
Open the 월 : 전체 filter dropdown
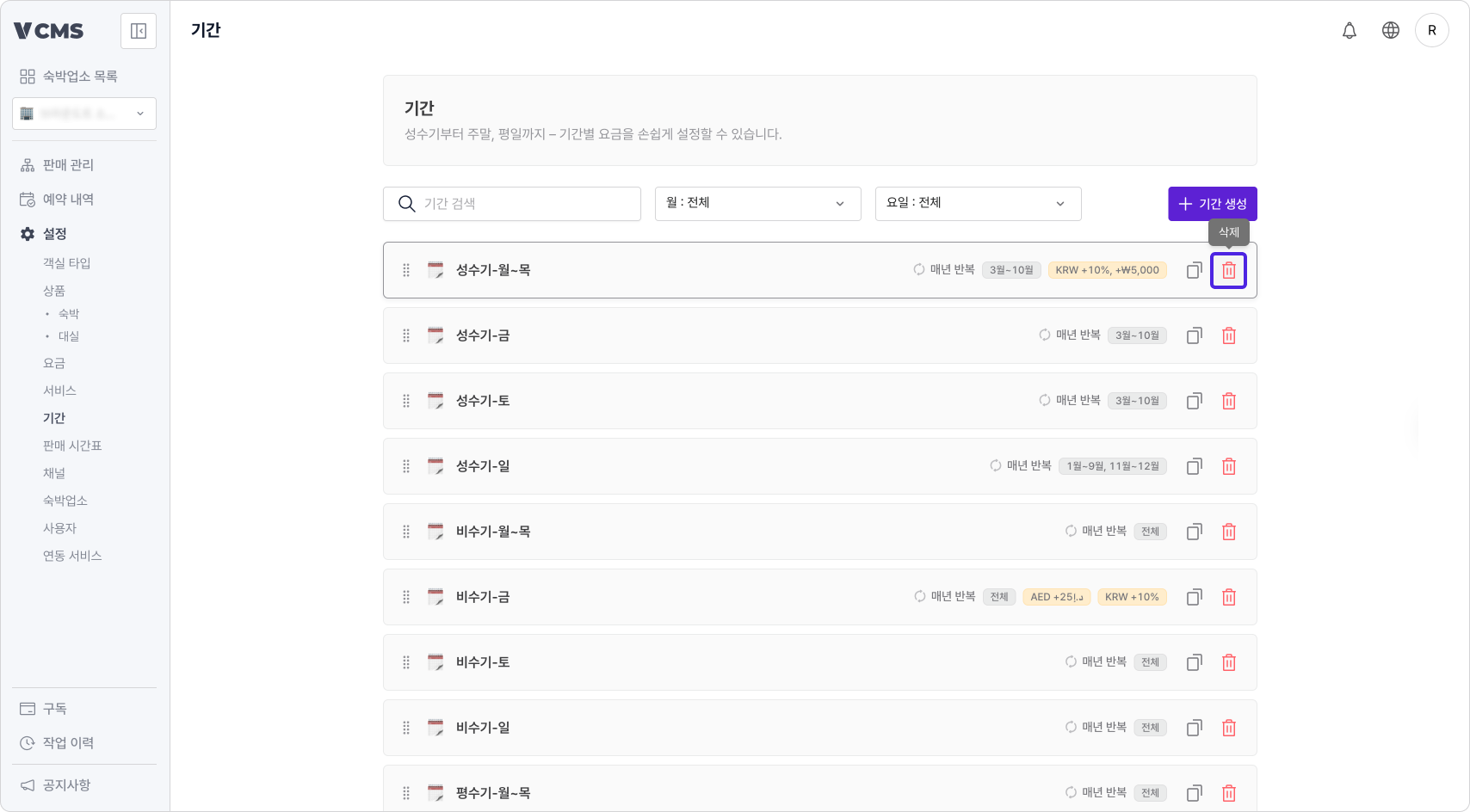tap(757, 203)
